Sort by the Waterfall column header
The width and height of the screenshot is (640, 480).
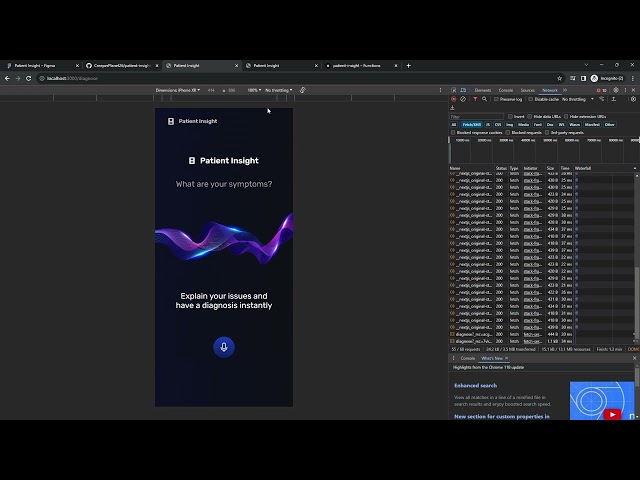(604, 168)
